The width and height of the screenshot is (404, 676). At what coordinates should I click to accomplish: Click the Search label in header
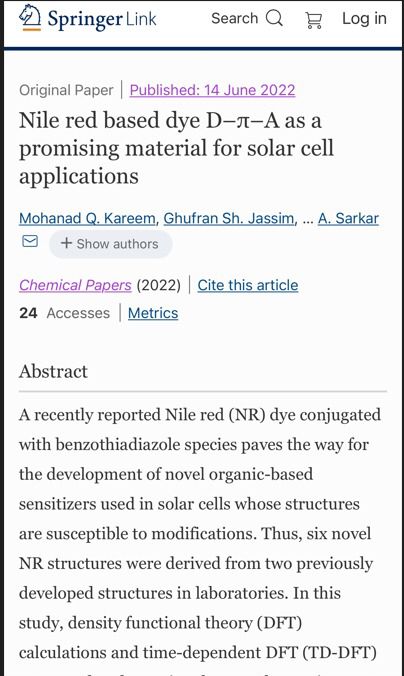coord(234,19)
